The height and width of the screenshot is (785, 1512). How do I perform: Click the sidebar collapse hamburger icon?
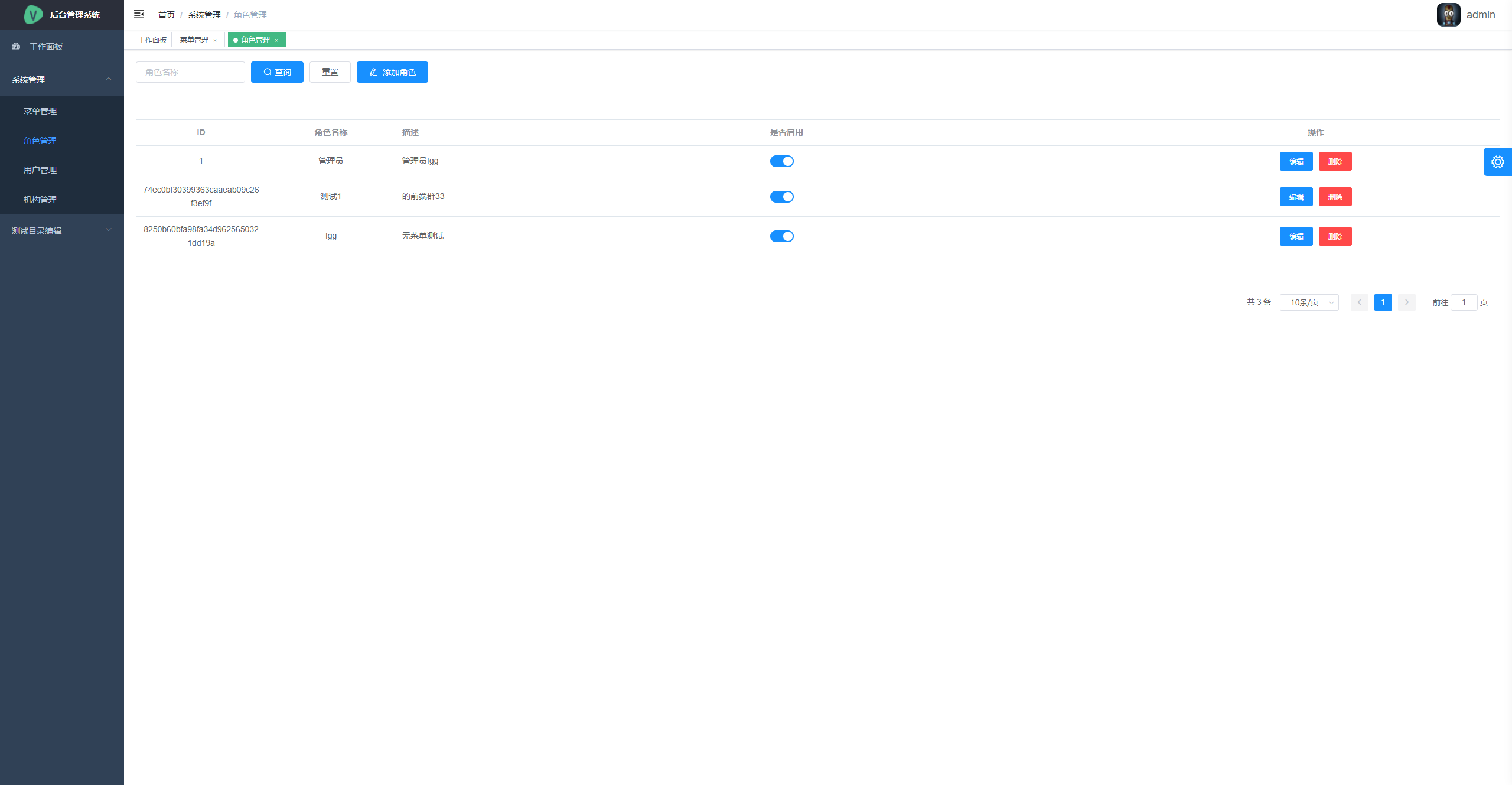139,14
